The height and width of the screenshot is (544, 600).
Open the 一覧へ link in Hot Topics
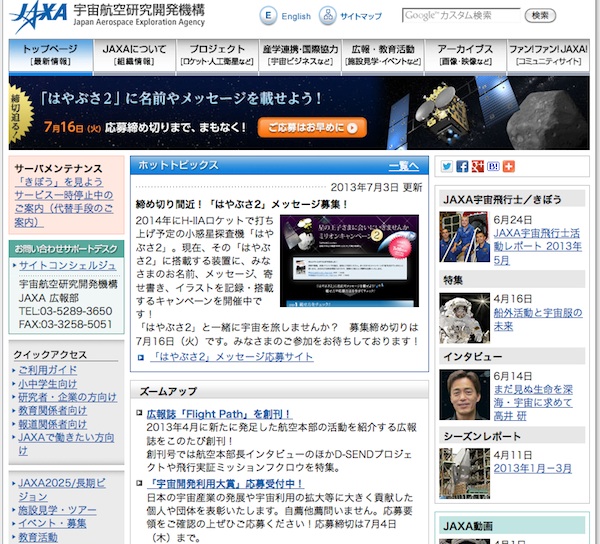coord(403,166)
